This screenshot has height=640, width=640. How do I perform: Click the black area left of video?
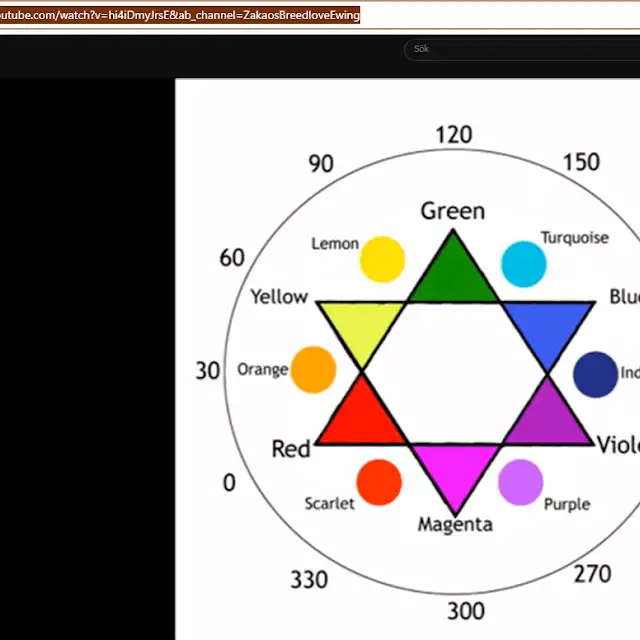click(x=87, y=360)
